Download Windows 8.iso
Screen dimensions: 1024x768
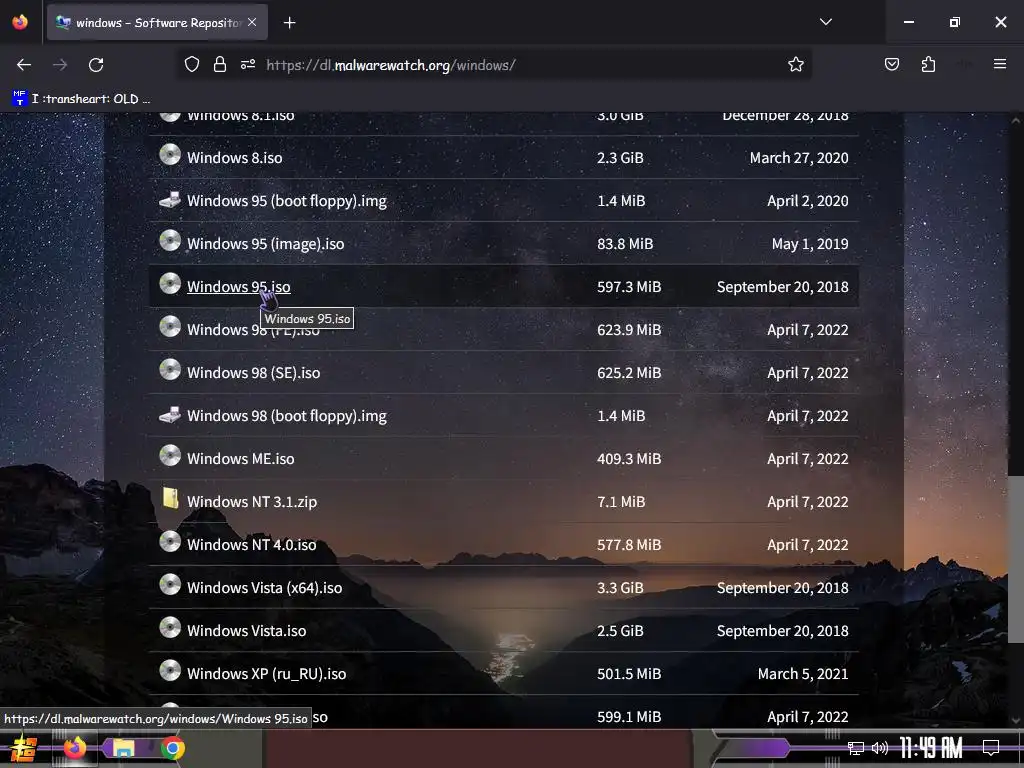point(234,158)
